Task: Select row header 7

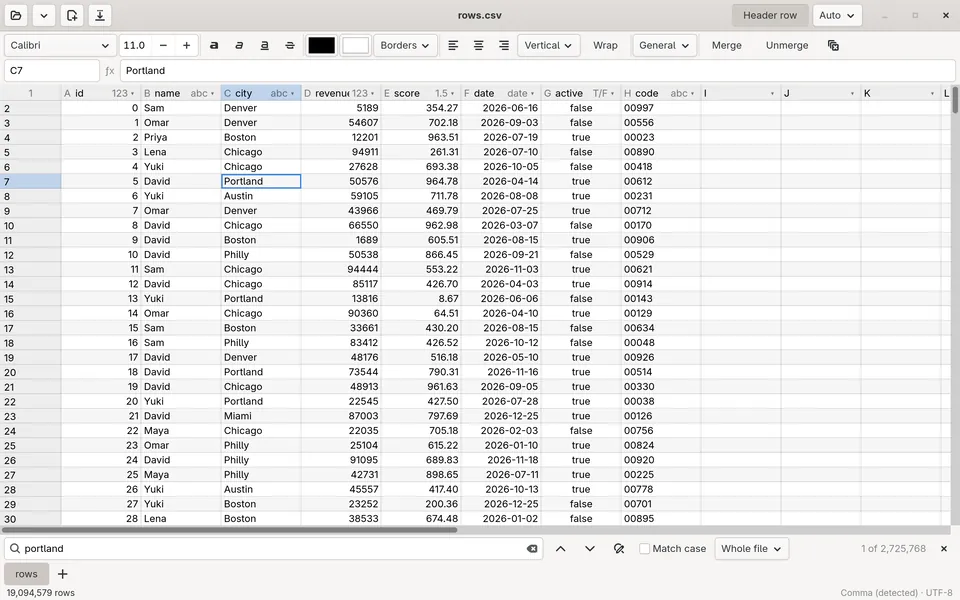Action: pos(31,181)
